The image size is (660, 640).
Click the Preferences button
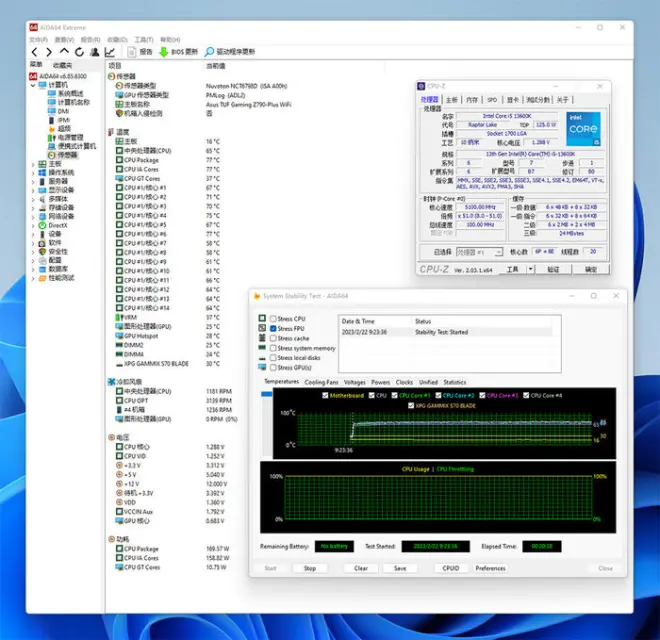(x=490, y=568)
